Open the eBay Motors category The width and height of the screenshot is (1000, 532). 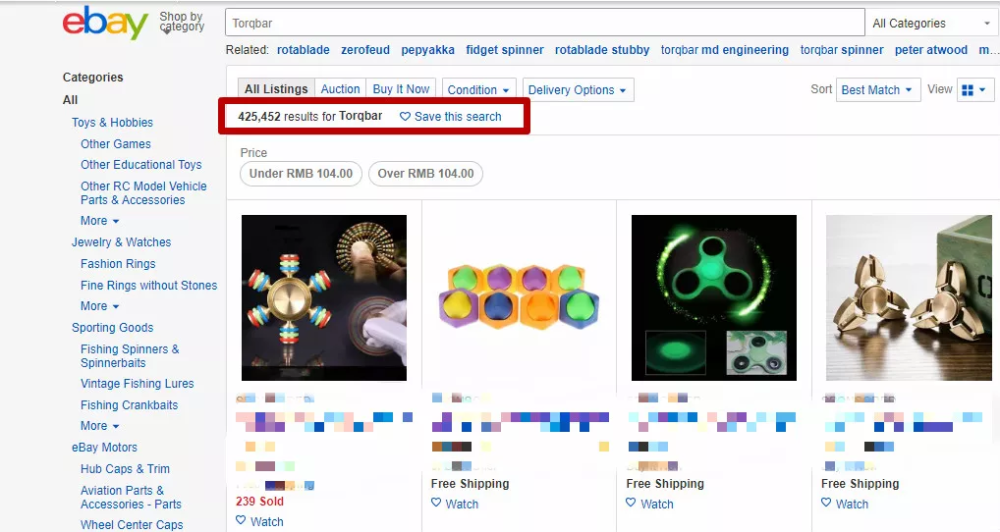pos(104,448)
